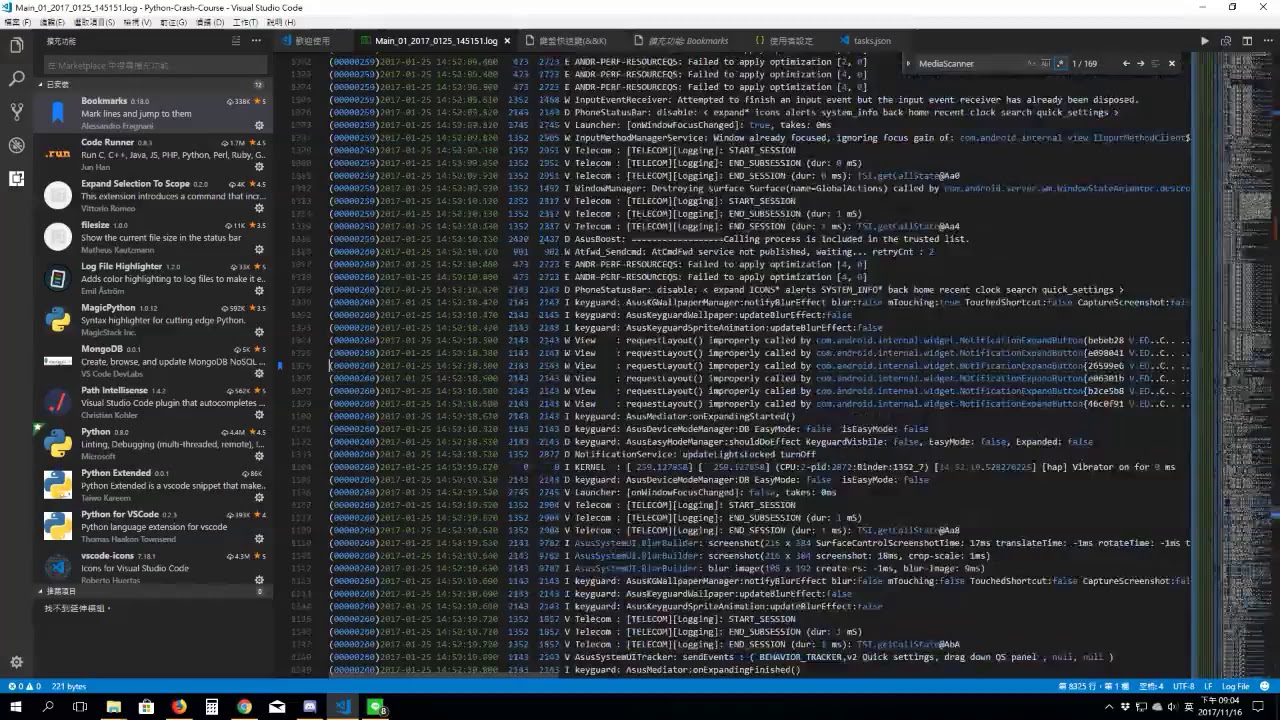The width and height of the screenshot is (1280, 720).
Task: Go to next find match
Action: click(1140, 63)
